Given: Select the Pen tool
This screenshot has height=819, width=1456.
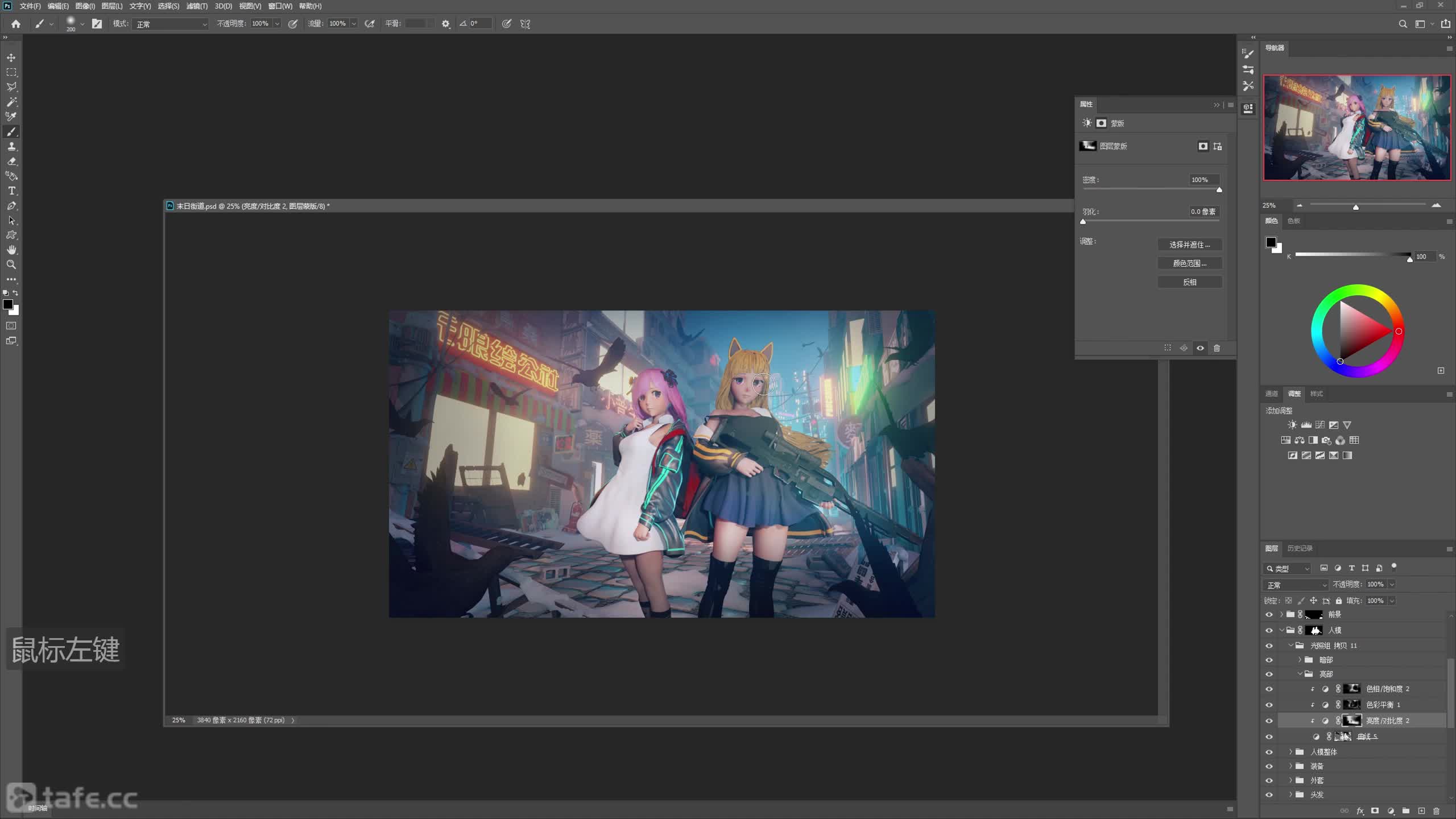Looking at the screenshot, I should (x=11, y=205).
